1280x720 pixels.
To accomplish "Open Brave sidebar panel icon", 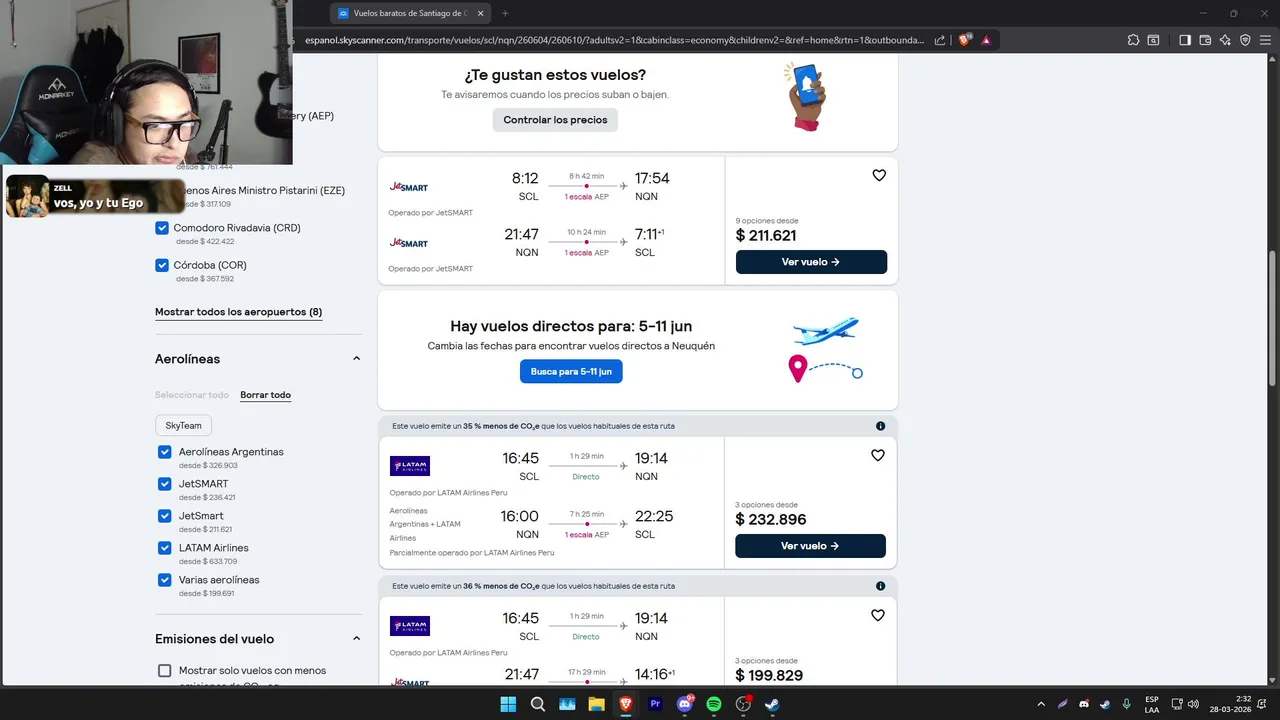I will 1185,40.
